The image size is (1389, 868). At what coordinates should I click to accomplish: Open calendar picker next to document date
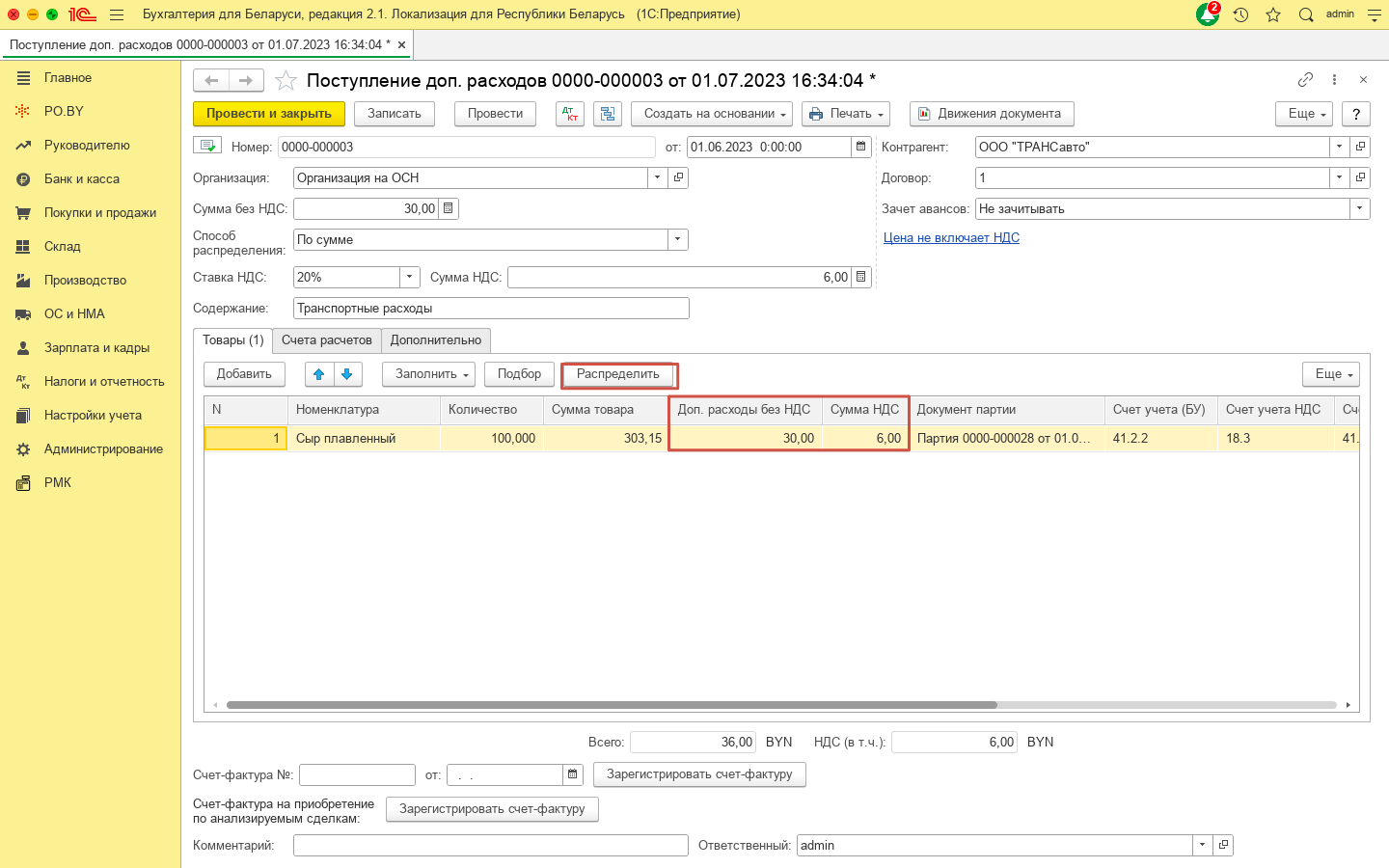pyautogui.click(x=861, y=147)
